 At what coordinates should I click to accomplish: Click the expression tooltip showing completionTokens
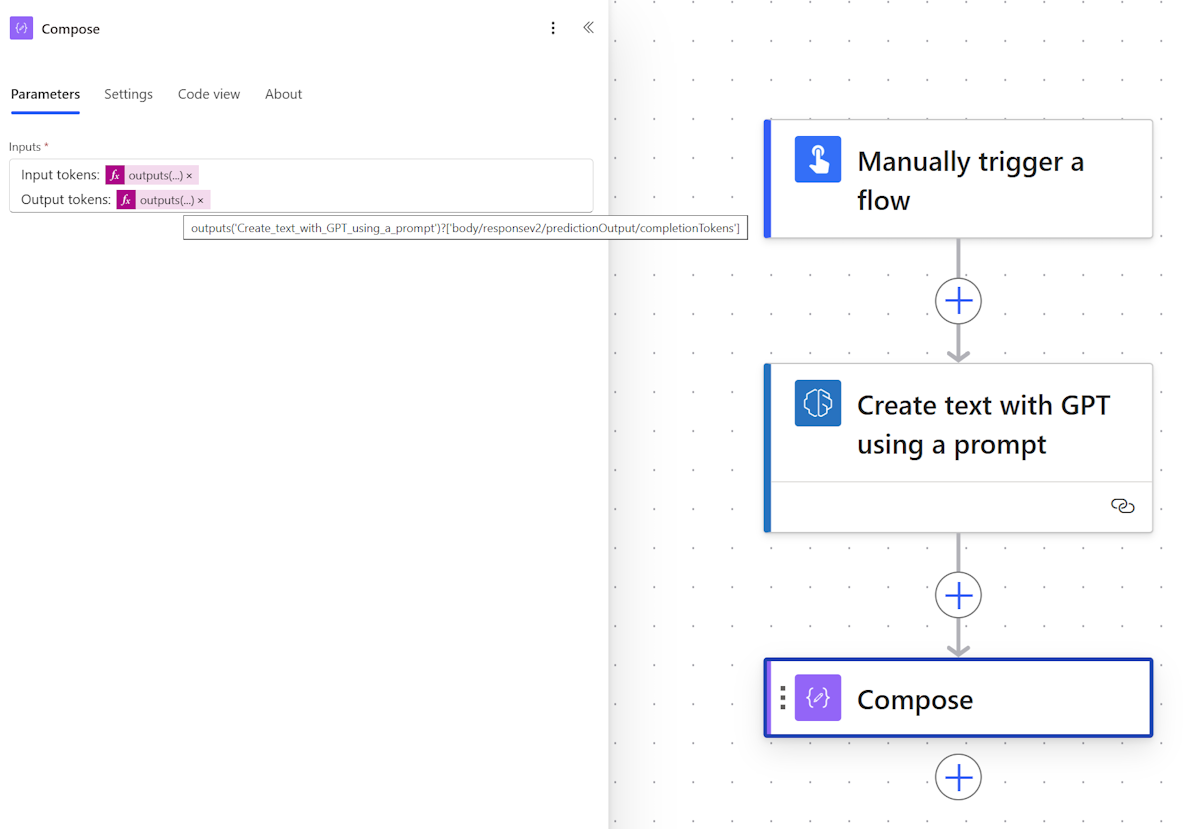[465, 228]
